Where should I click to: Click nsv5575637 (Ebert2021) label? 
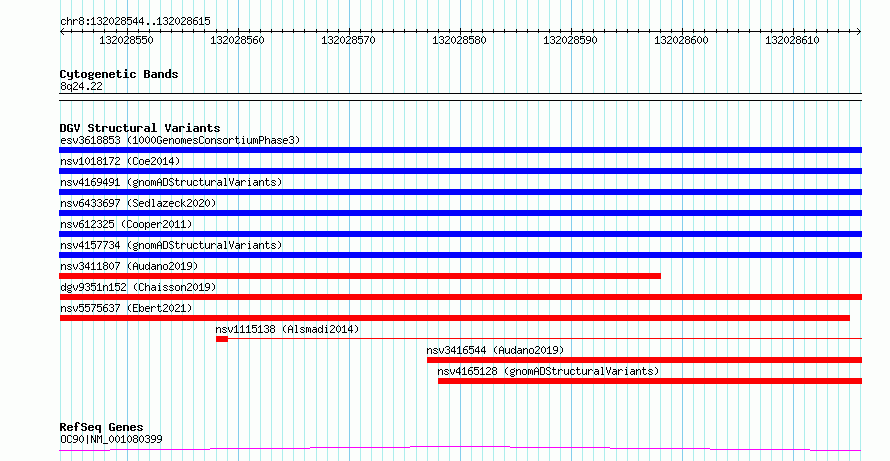point(126,308)
